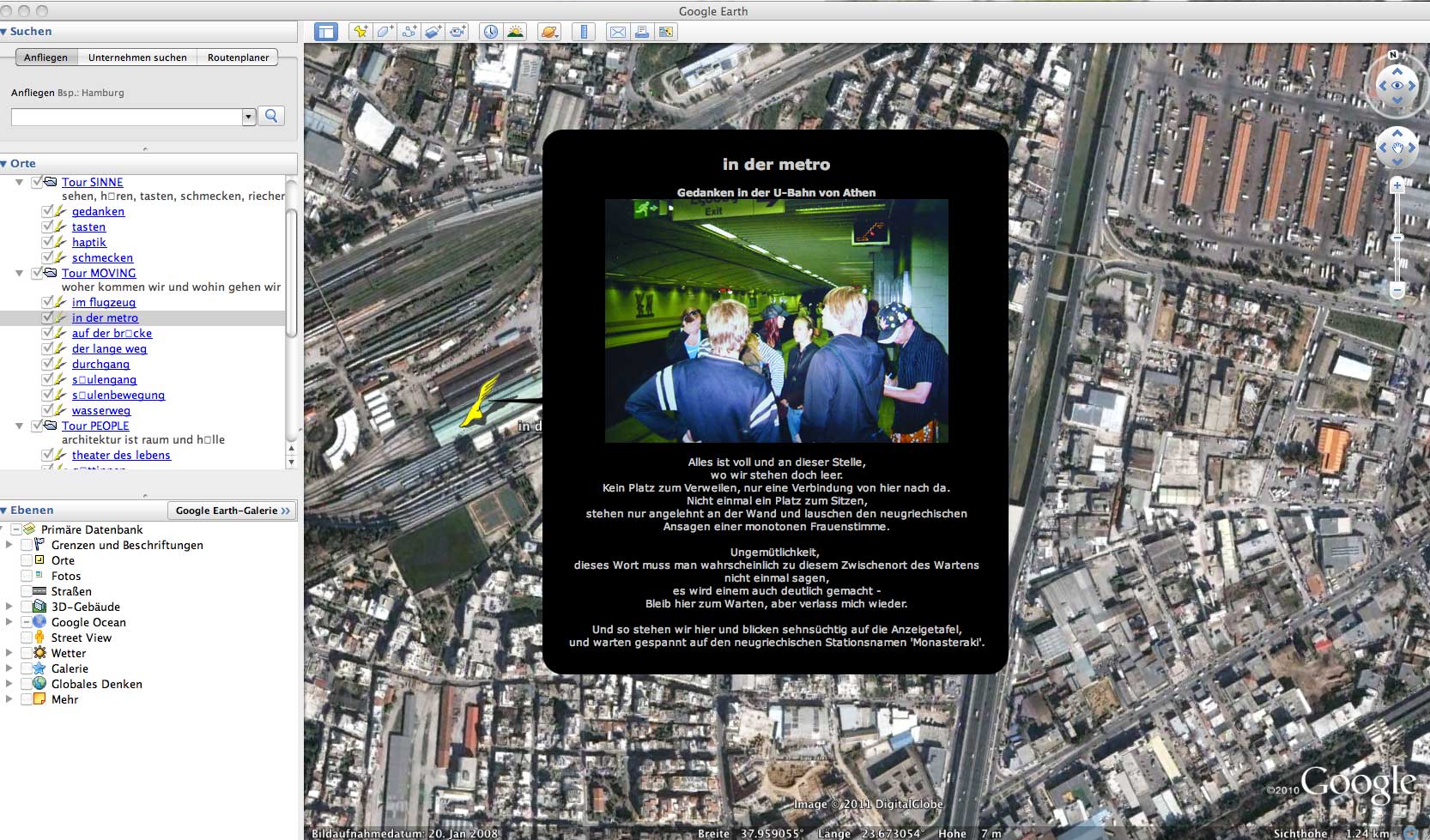Uncheck the 'gedanken' placemark checkbox

47,211
